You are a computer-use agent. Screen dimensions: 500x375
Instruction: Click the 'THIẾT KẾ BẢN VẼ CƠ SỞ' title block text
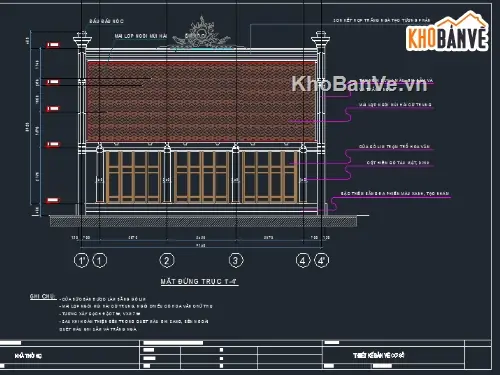[x=379, y=356]
